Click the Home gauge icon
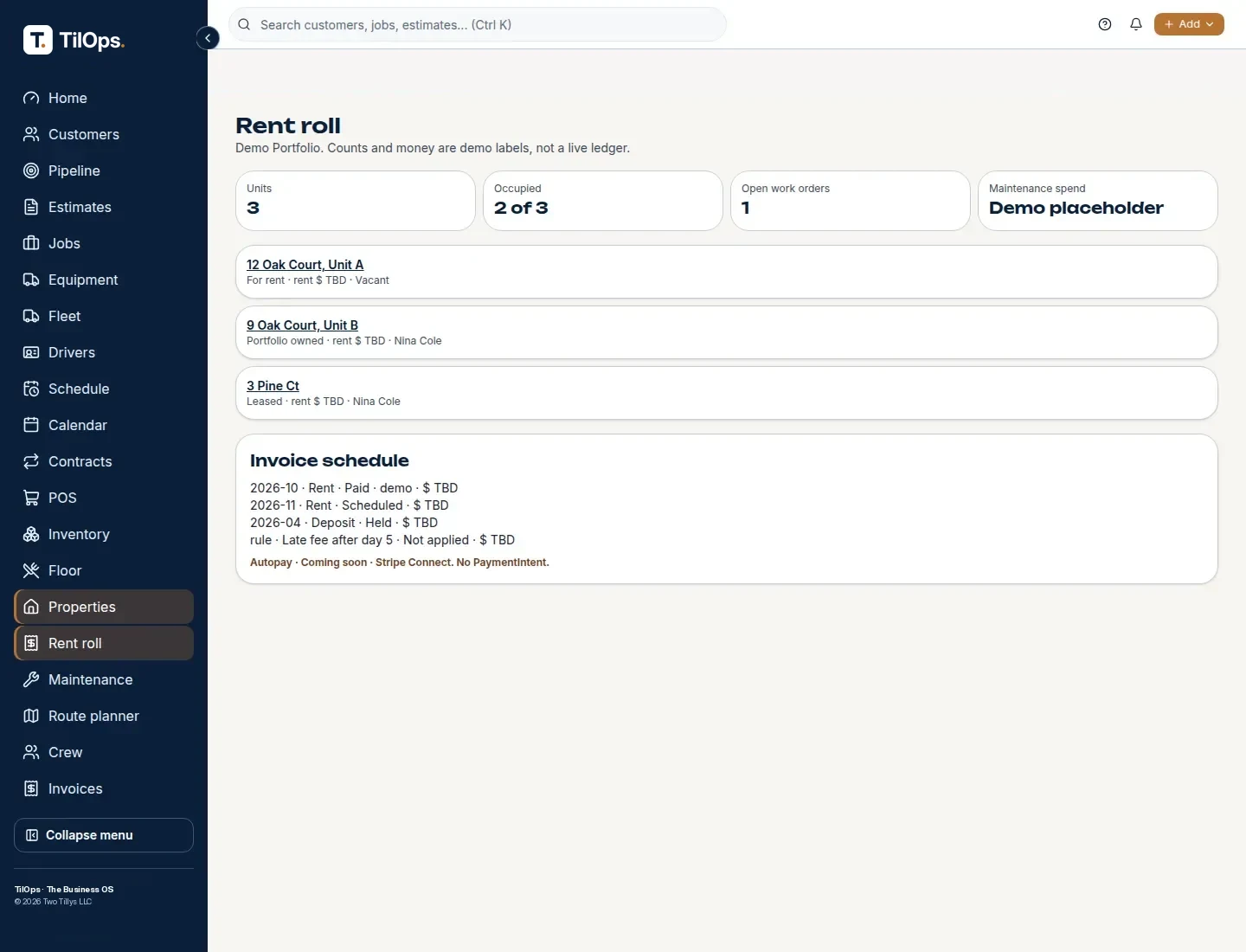 click(31, 98)
